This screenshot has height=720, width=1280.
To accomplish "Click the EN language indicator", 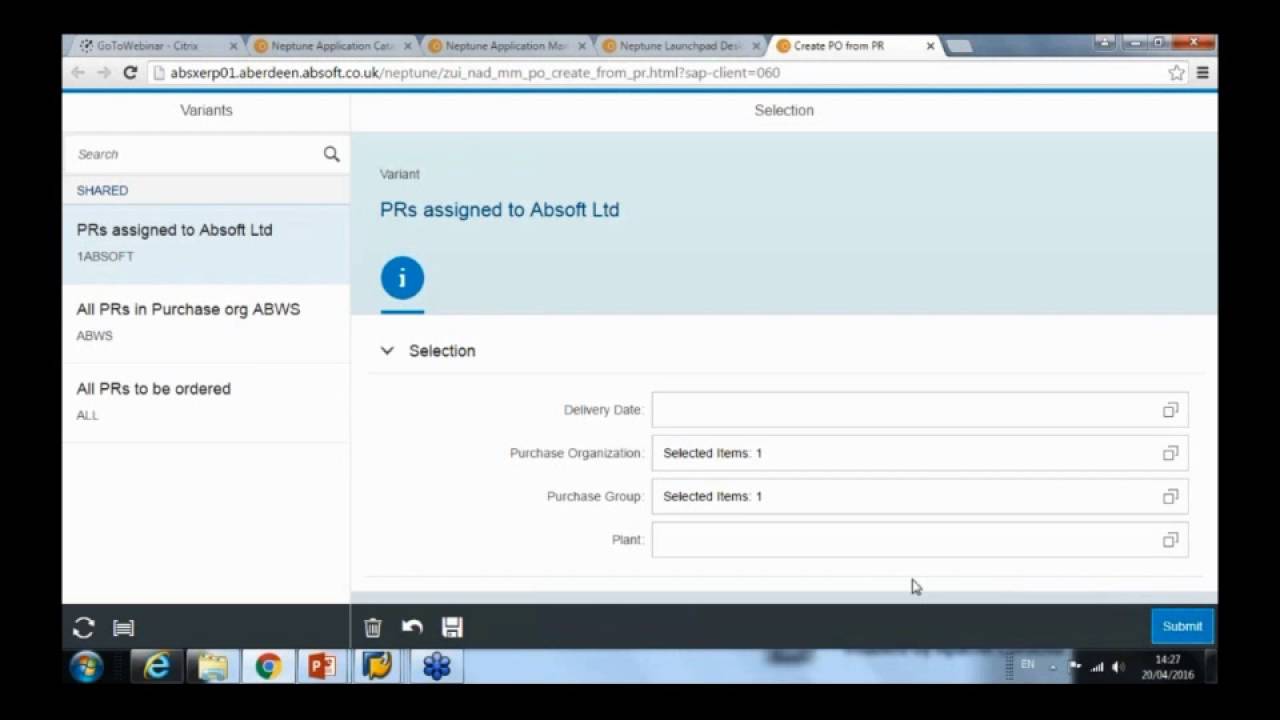I will [x=1027, y=665].
